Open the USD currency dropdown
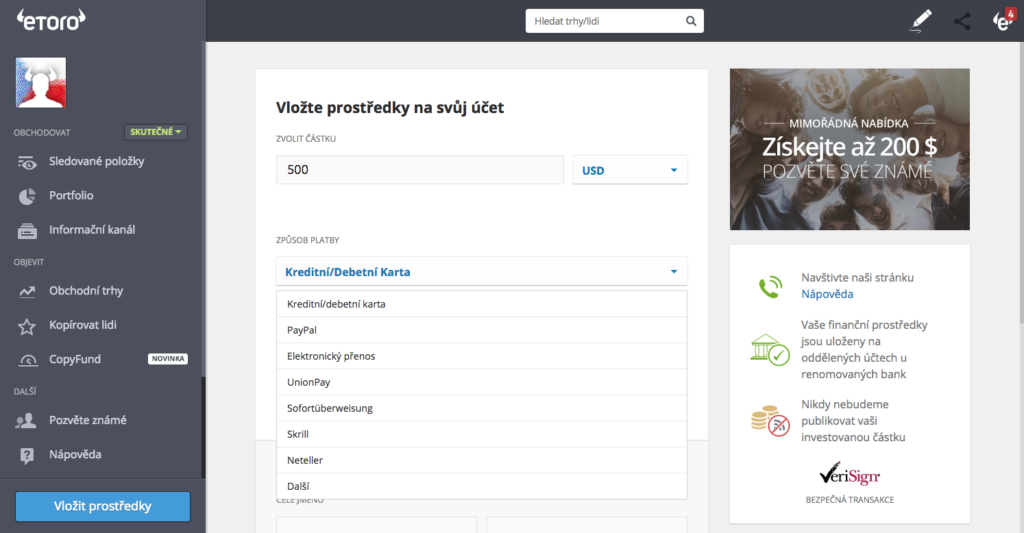Screen dimensions: 1024x533 point(630,170)
